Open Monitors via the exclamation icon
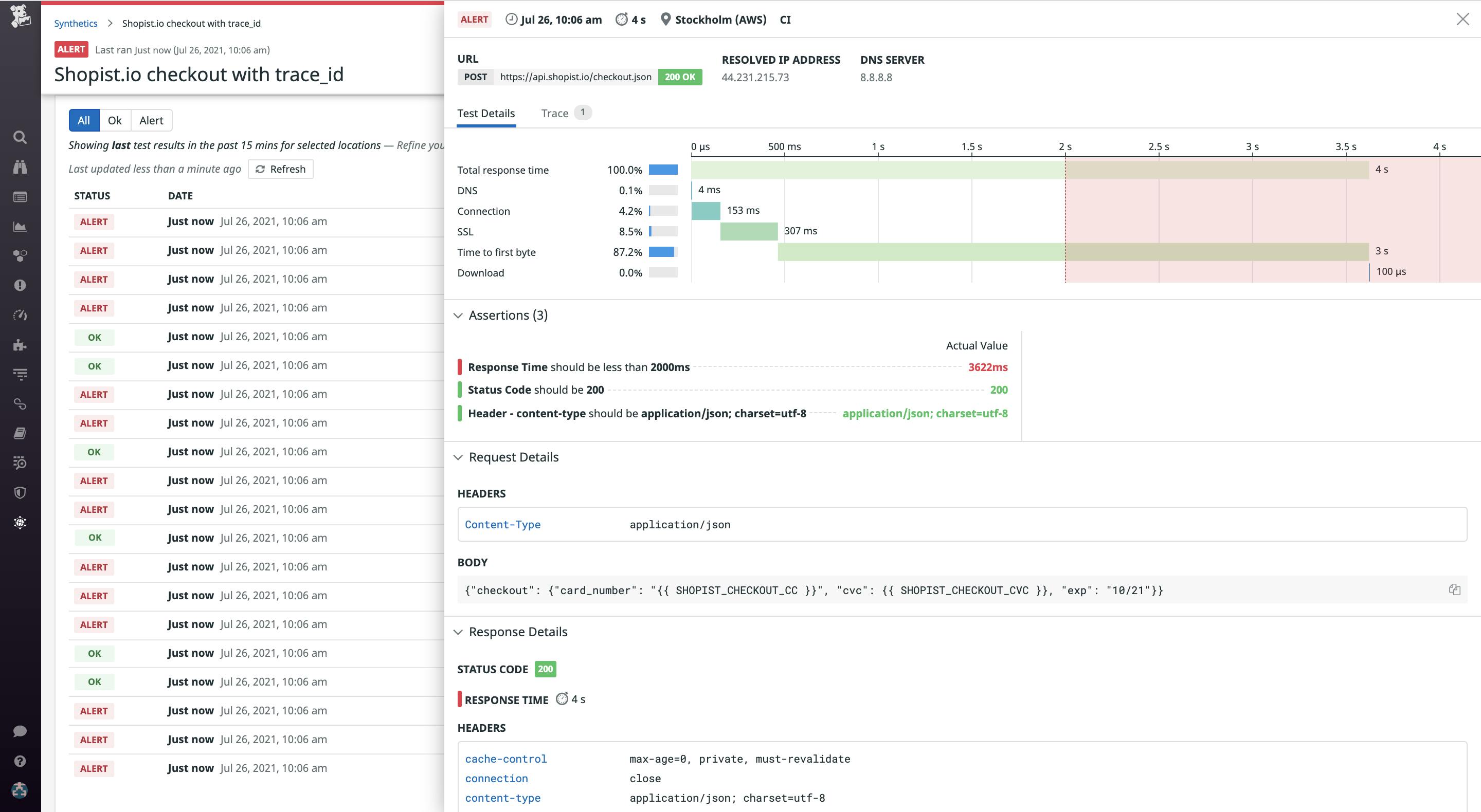The width and height of the screenshot is (1481, 812). 20,285
